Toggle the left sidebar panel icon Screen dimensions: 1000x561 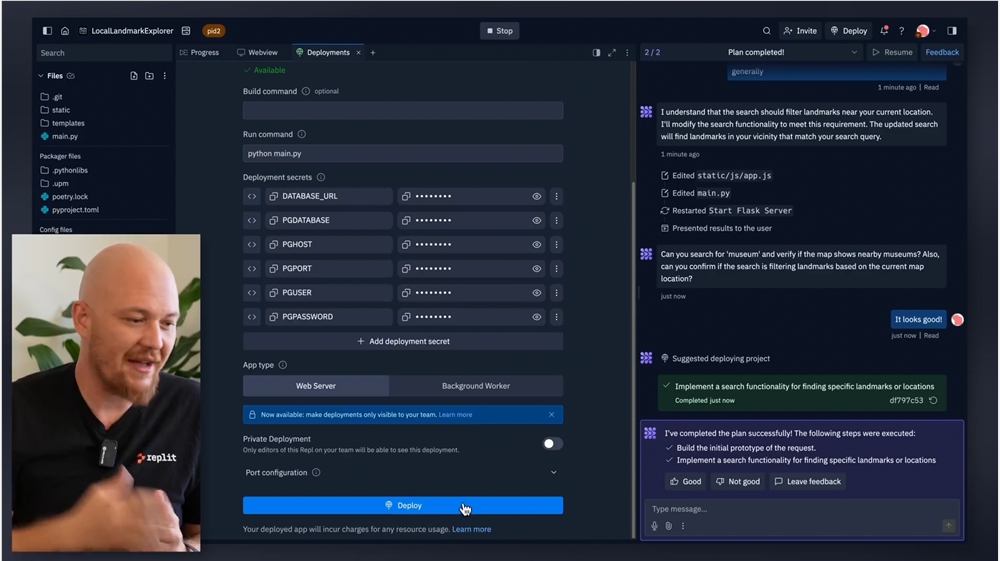(47, 31)
